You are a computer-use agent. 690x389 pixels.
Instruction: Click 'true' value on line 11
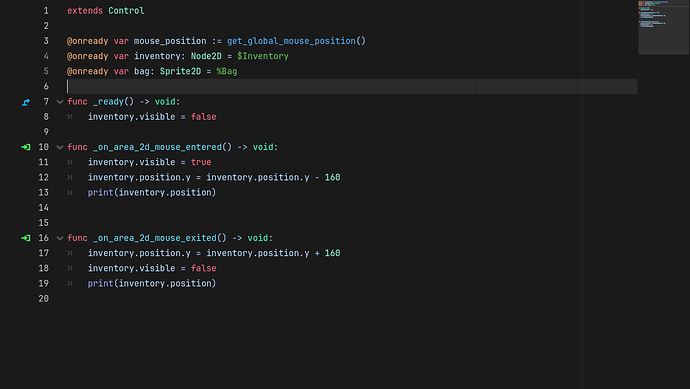click(x=201, y=162)
